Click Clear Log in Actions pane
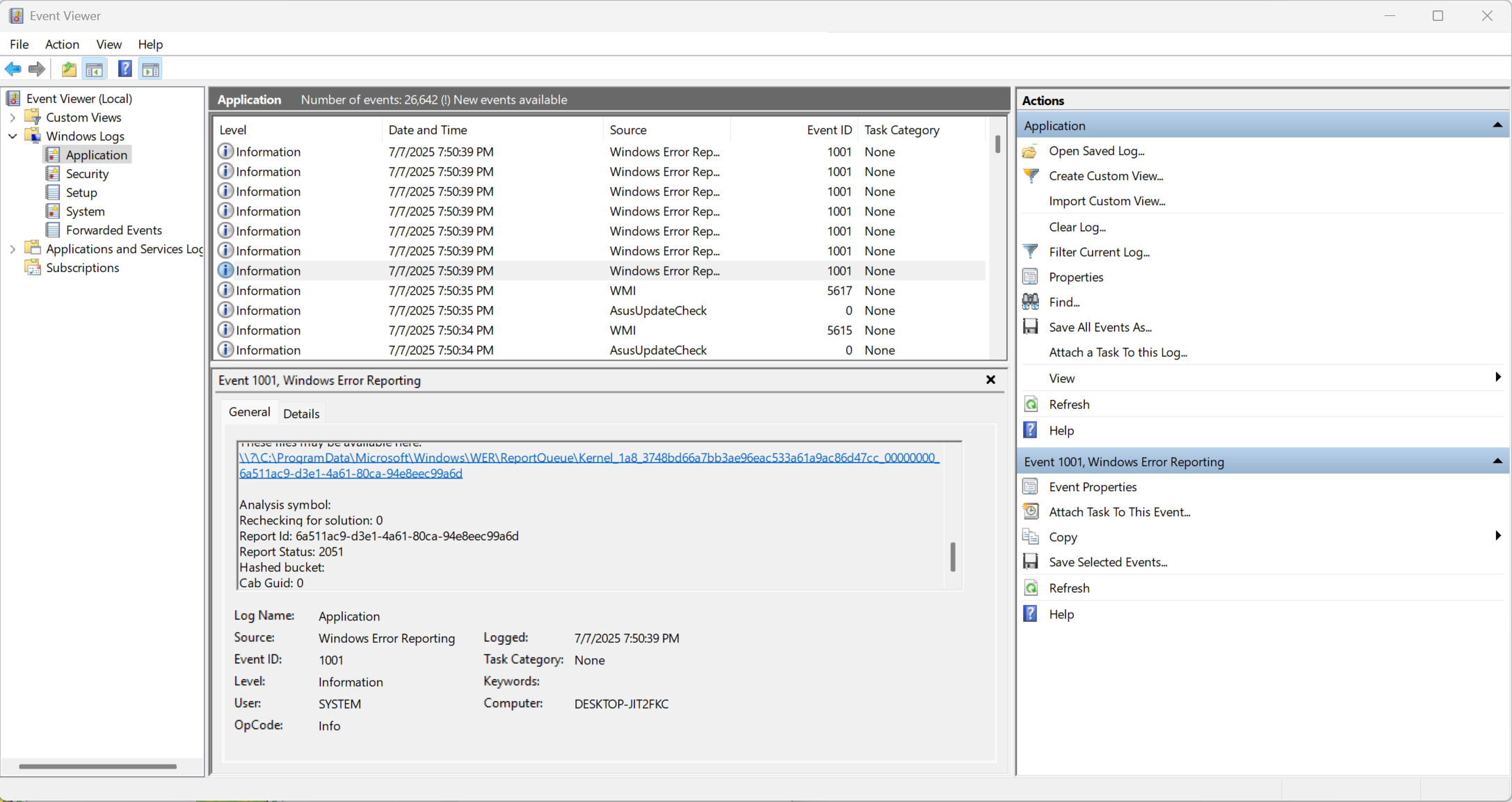 pyautogui.click(x=1077, y=227)
